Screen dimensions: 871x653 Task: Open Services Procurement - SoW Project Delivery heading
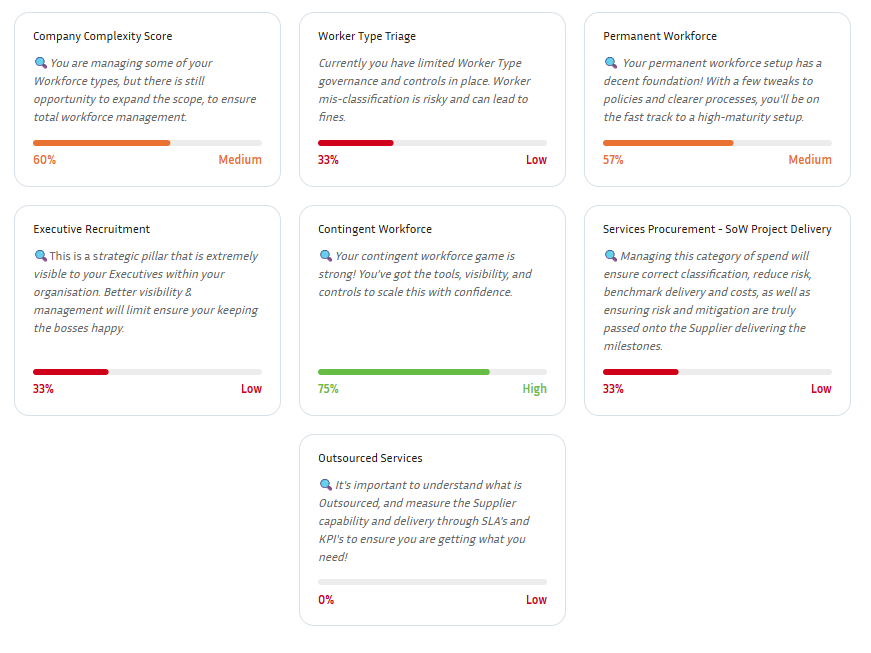coord(717,229)
